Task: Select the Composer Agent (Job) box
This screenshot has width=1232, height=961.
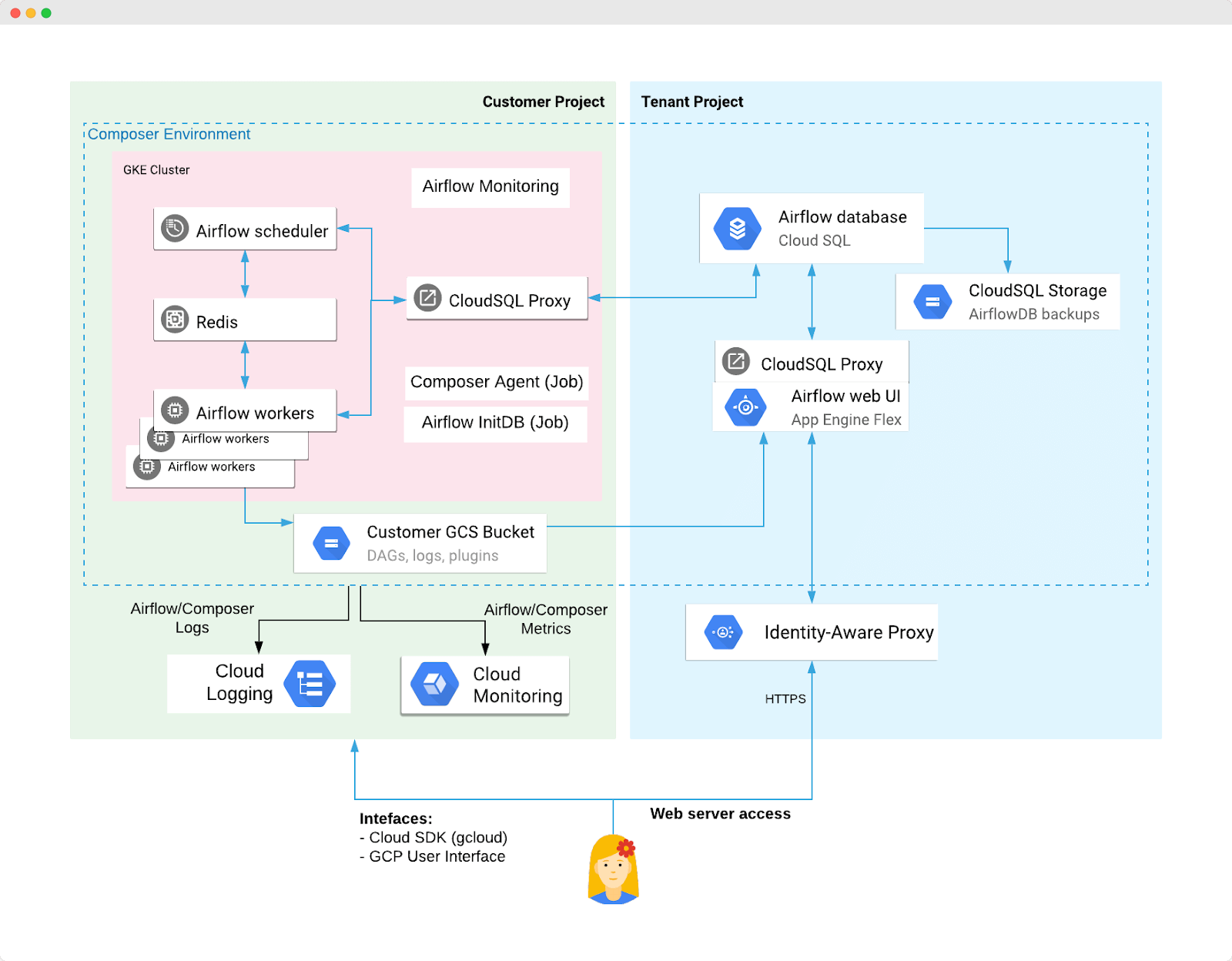Action: [x=497, y=383]
